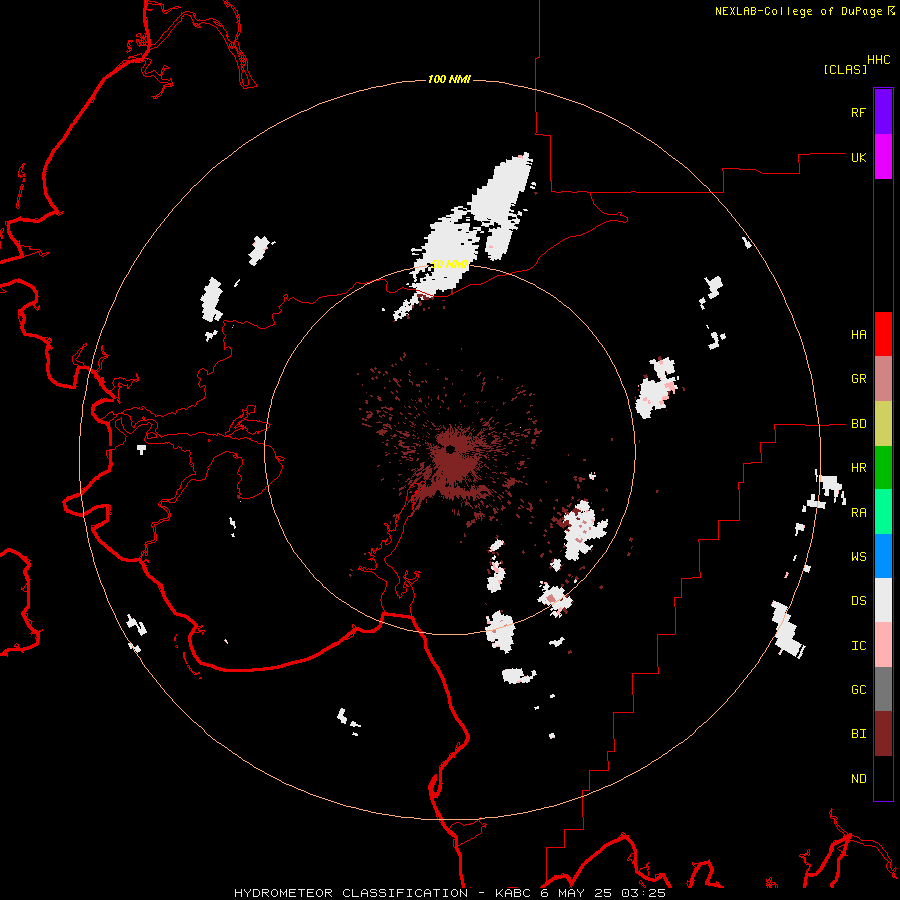Click the [CLAS] legend heading

(x=845, y=69)
